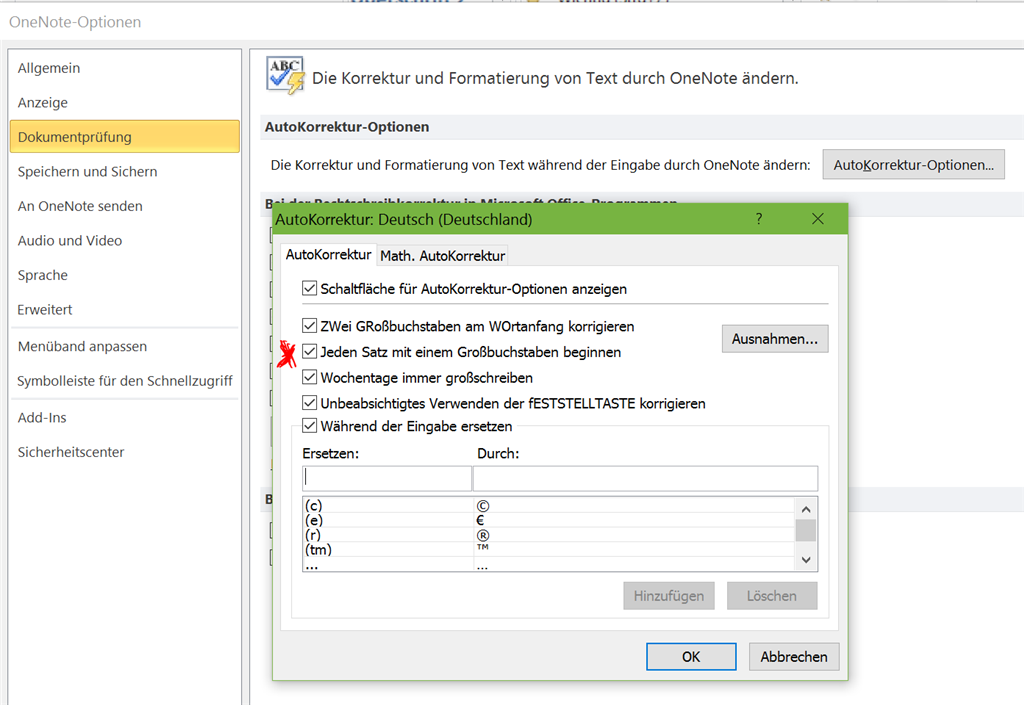Confirm AutoKorrektur dialog with OK
Screen dimensions: 1024x705
(x=691, y=657)
